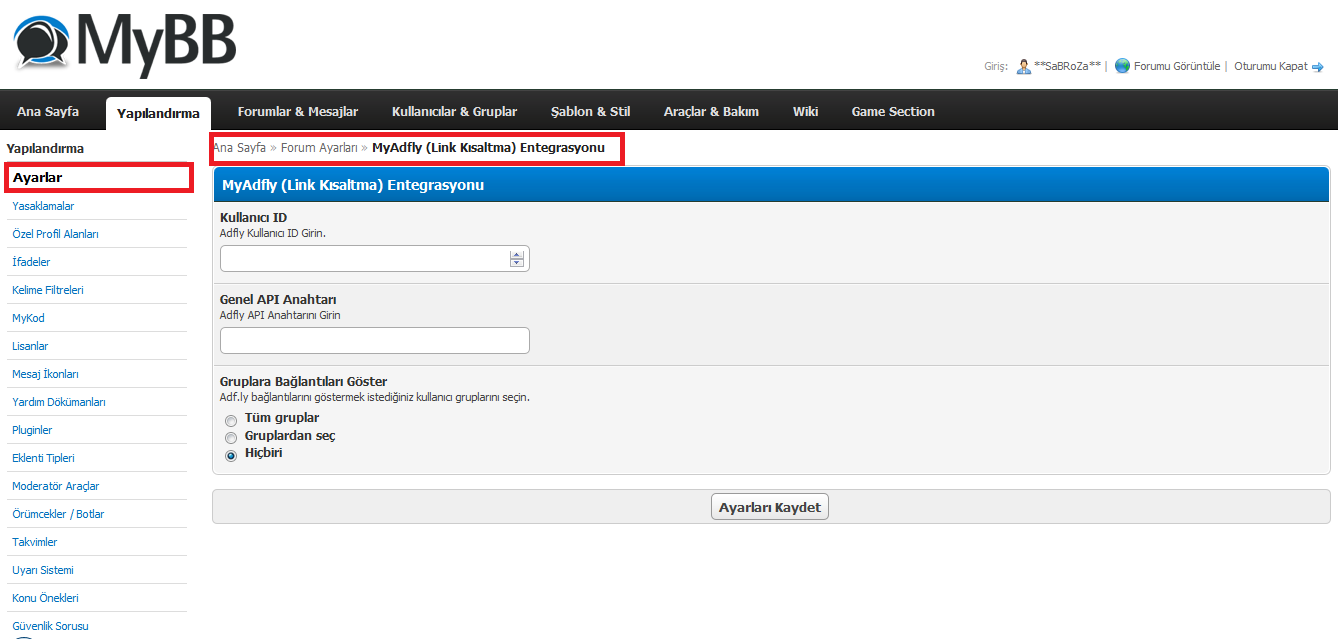Click the MyBB logo
This screenshot has width=1338, height=639.
click(125, 44)
